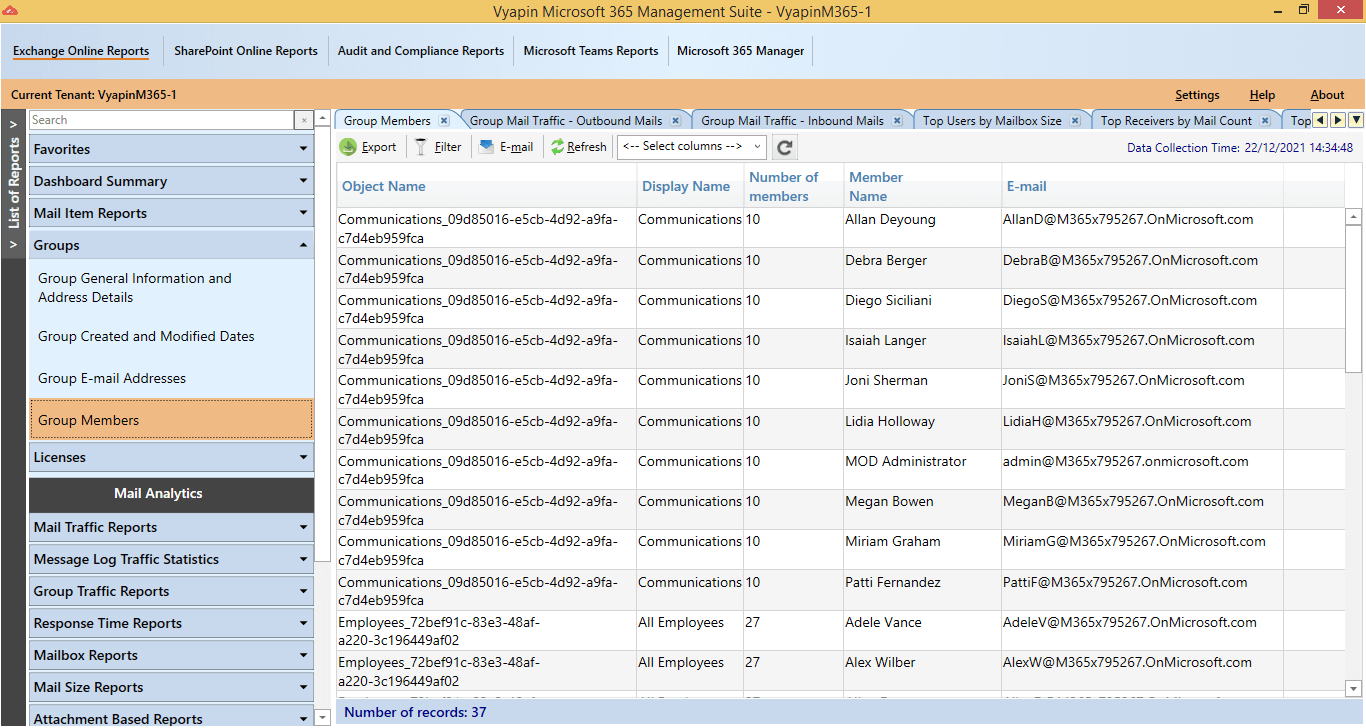The image size is (1366, 728).
Task: Click the E-mail envelope icon
Action: 486,147
